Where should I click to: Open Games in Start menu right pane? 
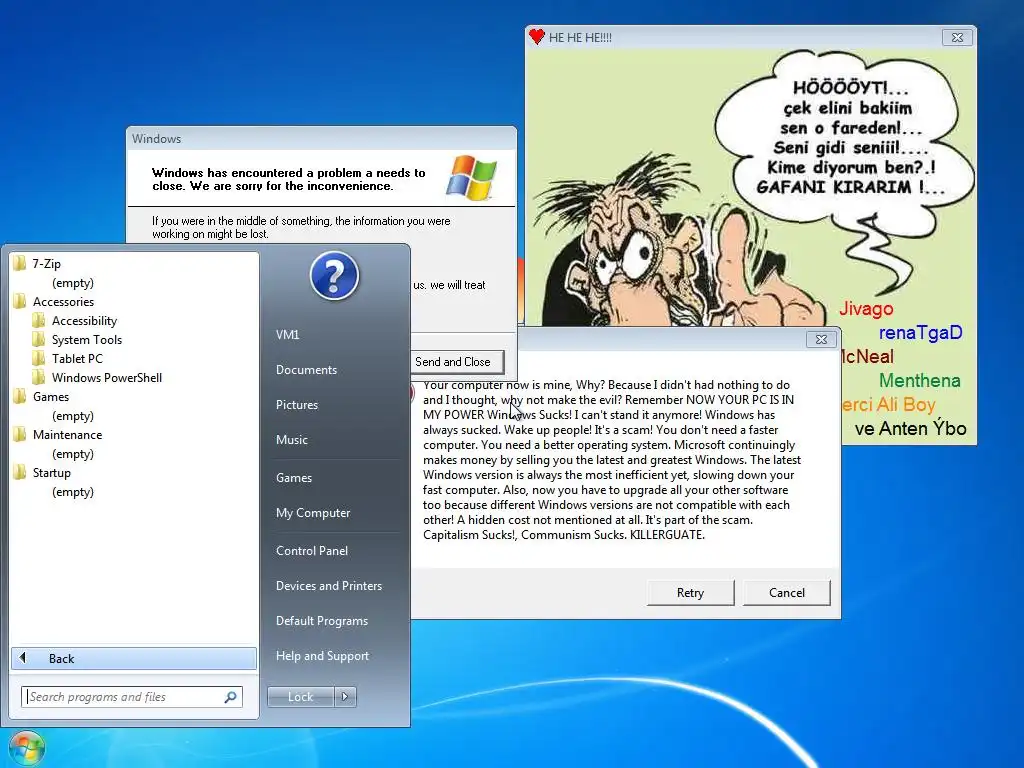coord(294,478)
